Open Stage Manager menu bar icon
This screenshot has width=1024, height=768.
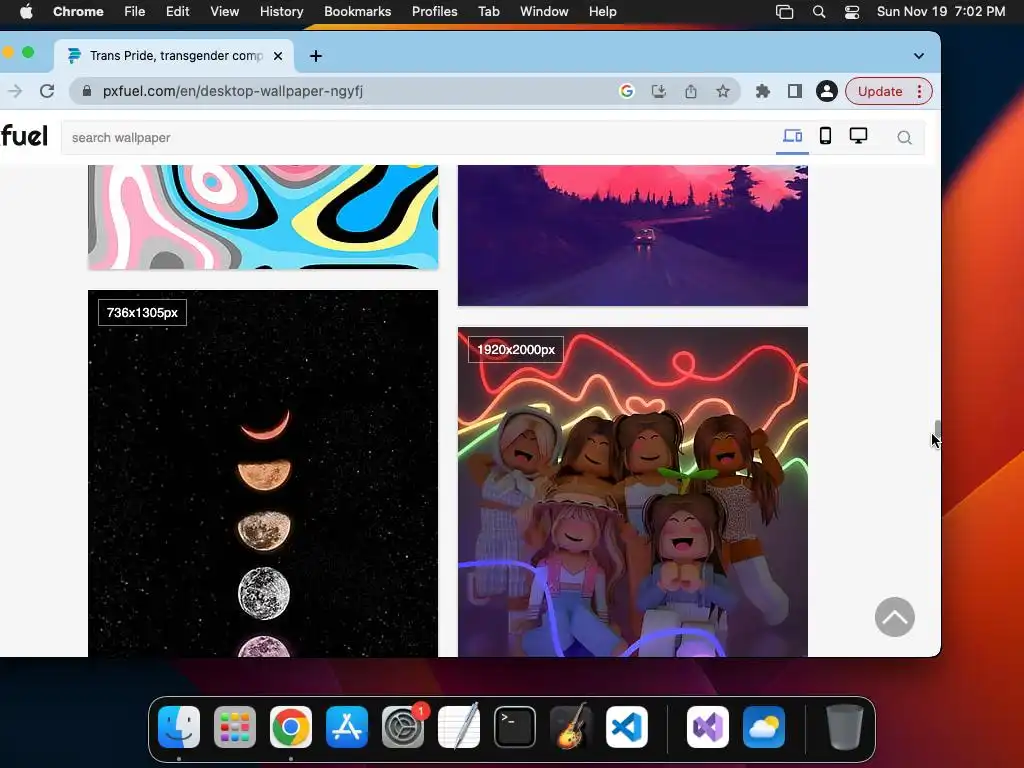pos(784,12)
